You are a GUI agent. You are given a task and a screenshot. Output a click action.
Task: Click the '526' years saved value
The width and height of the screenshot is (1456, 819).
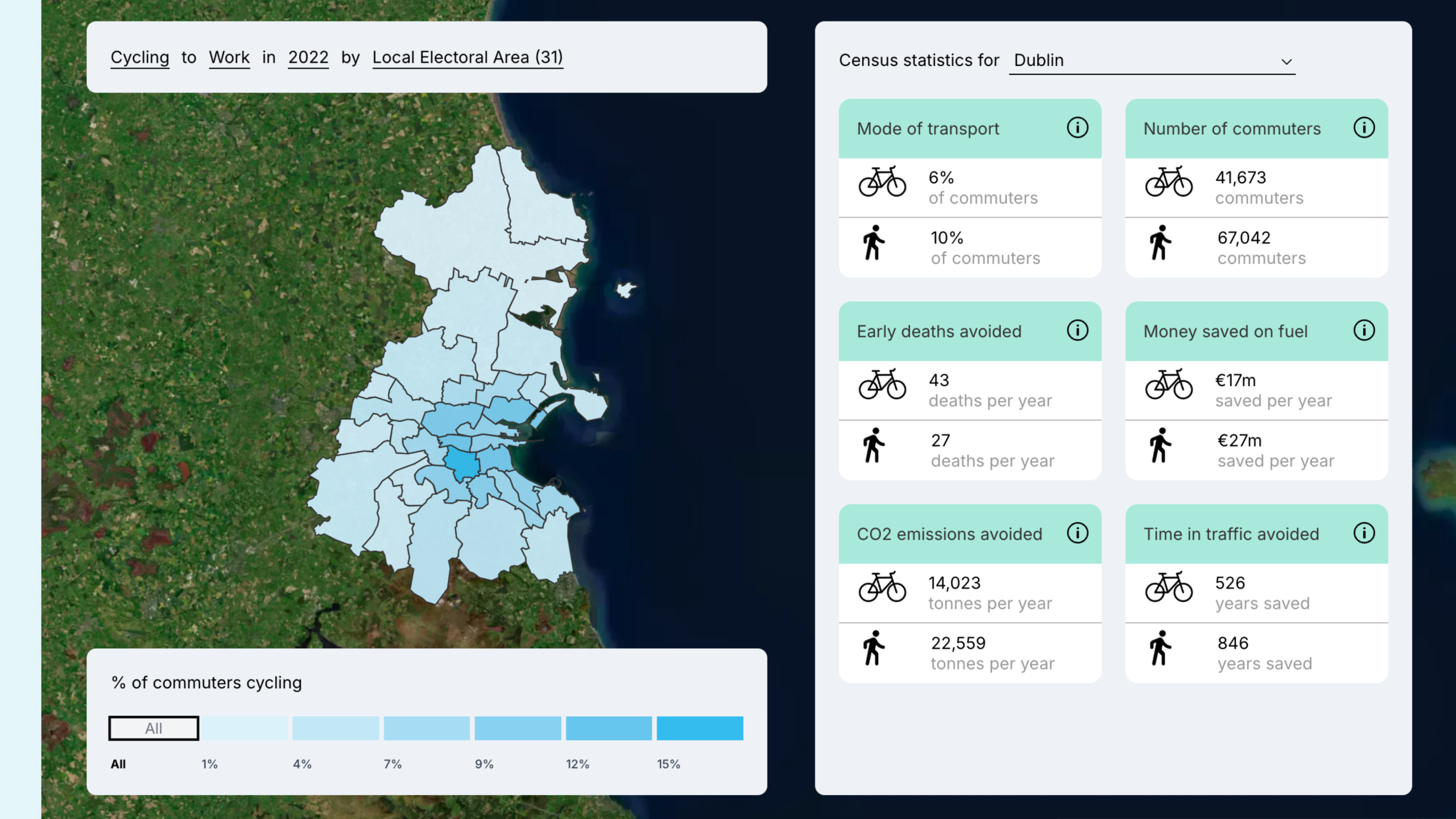pyautogui.click(x=1230, y=583)
